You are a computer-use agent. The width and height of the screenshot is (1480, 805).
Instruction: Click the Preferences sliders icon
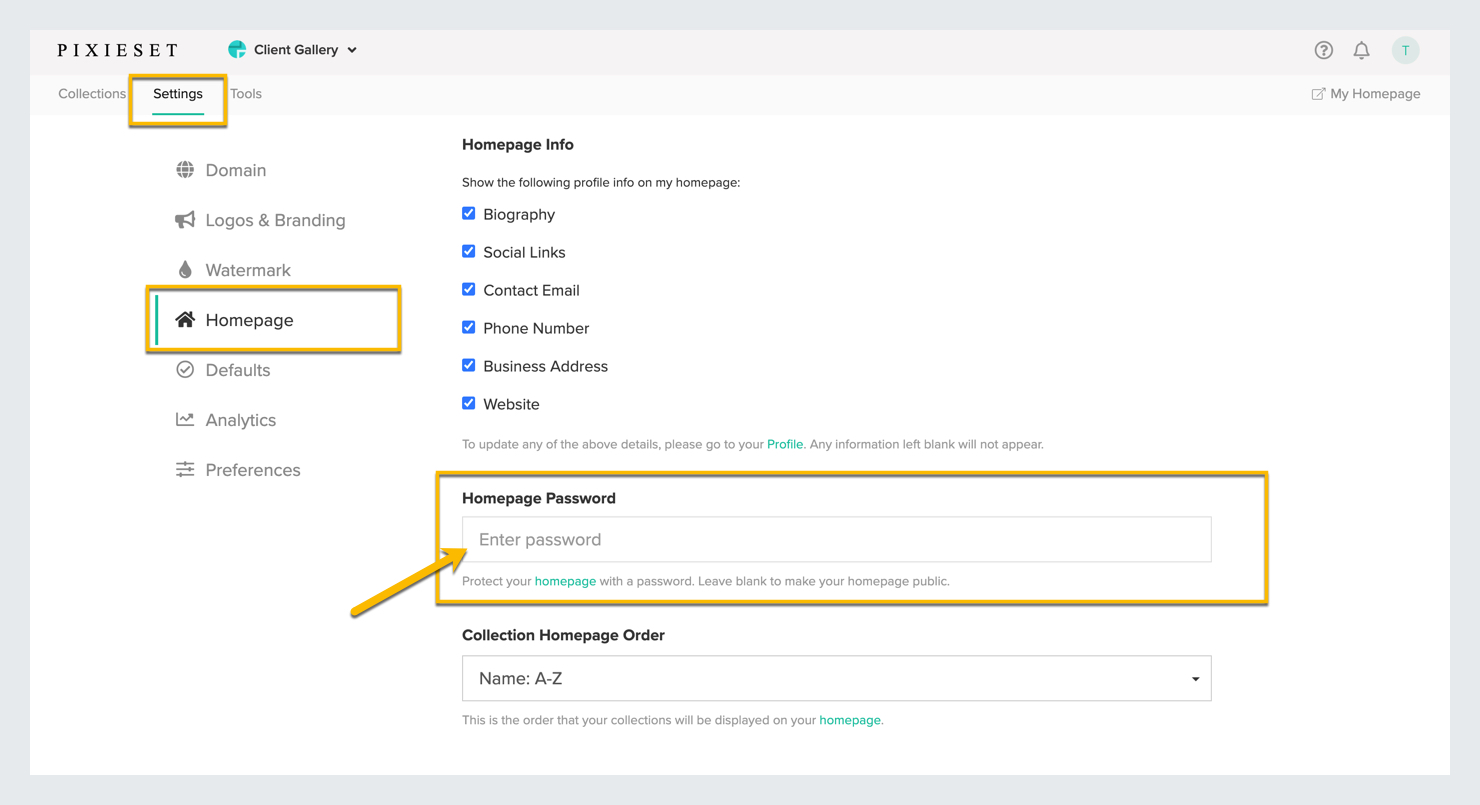point(185,470)
